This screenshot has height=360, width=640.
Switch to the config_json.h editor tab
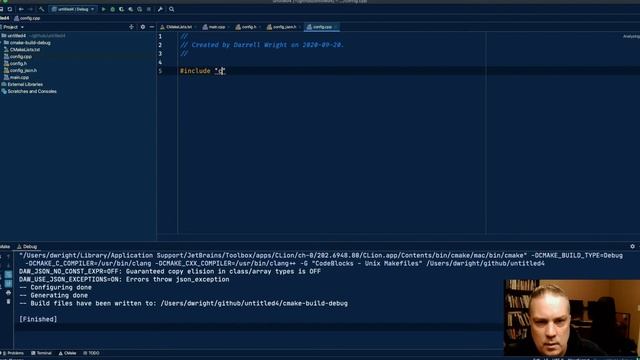click(282, 27)
